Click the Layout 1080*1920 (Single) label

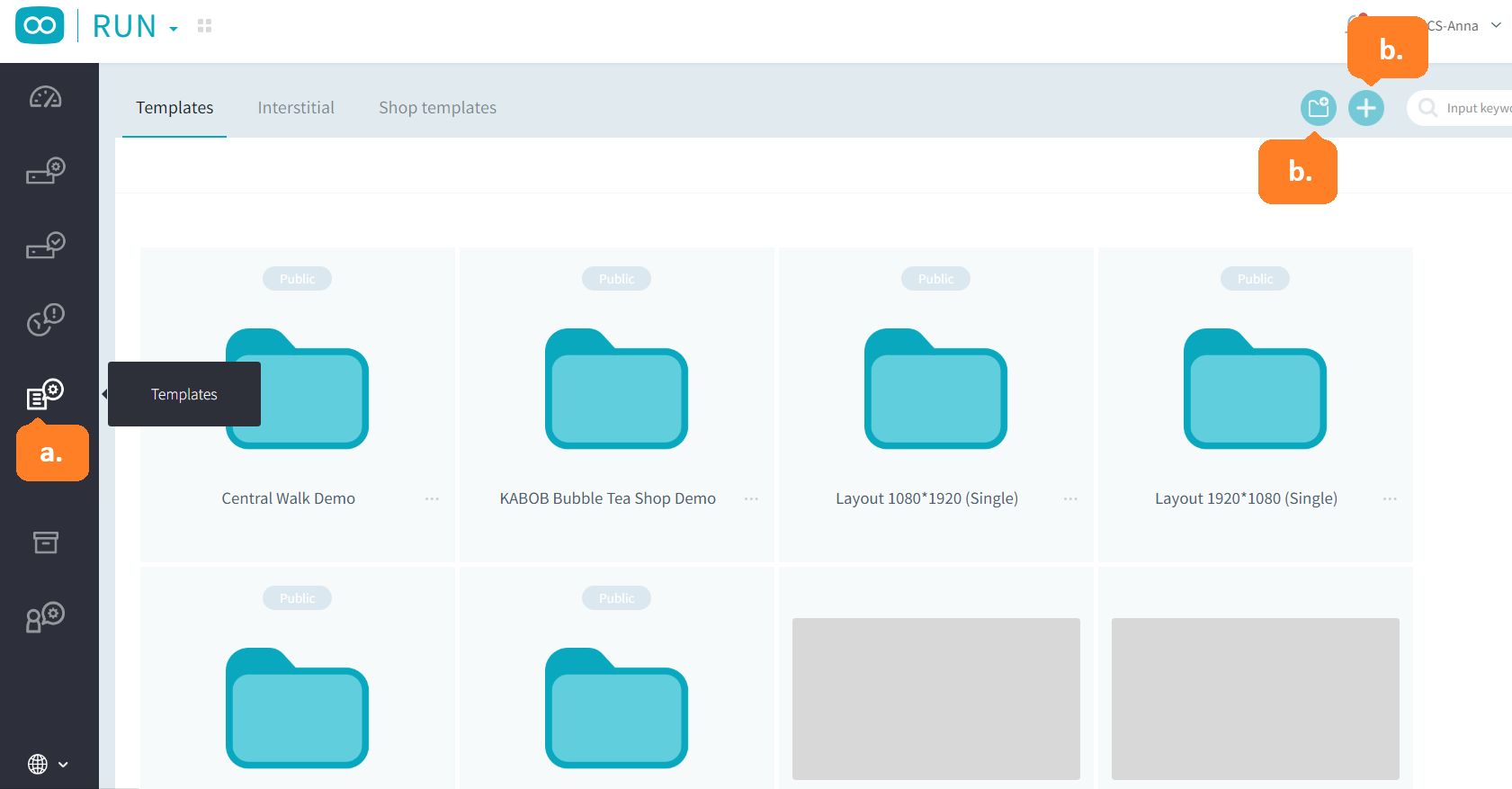[x=927, y=498]
